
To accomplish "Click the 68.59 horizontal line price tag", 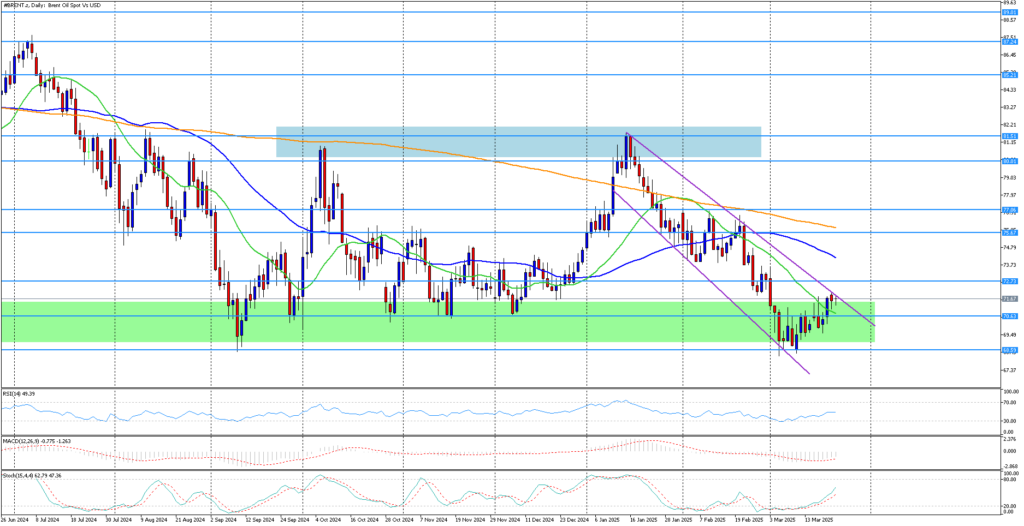I will (1009, 350).
